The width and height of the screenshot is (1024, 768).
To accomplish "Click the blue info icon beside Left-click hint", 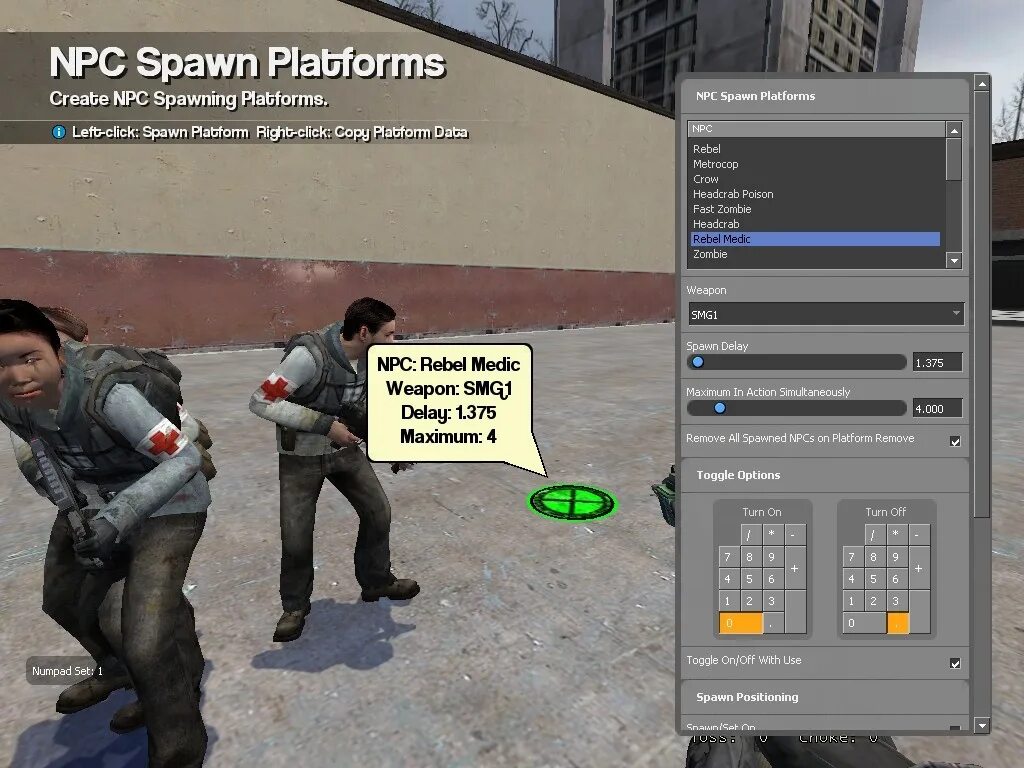I will coord(58,132).
